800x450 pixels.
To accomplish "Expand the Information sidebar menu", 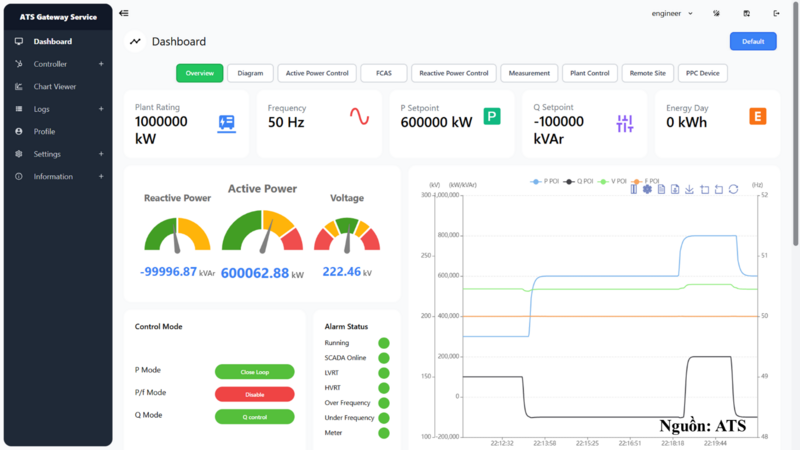I will 58,176.
